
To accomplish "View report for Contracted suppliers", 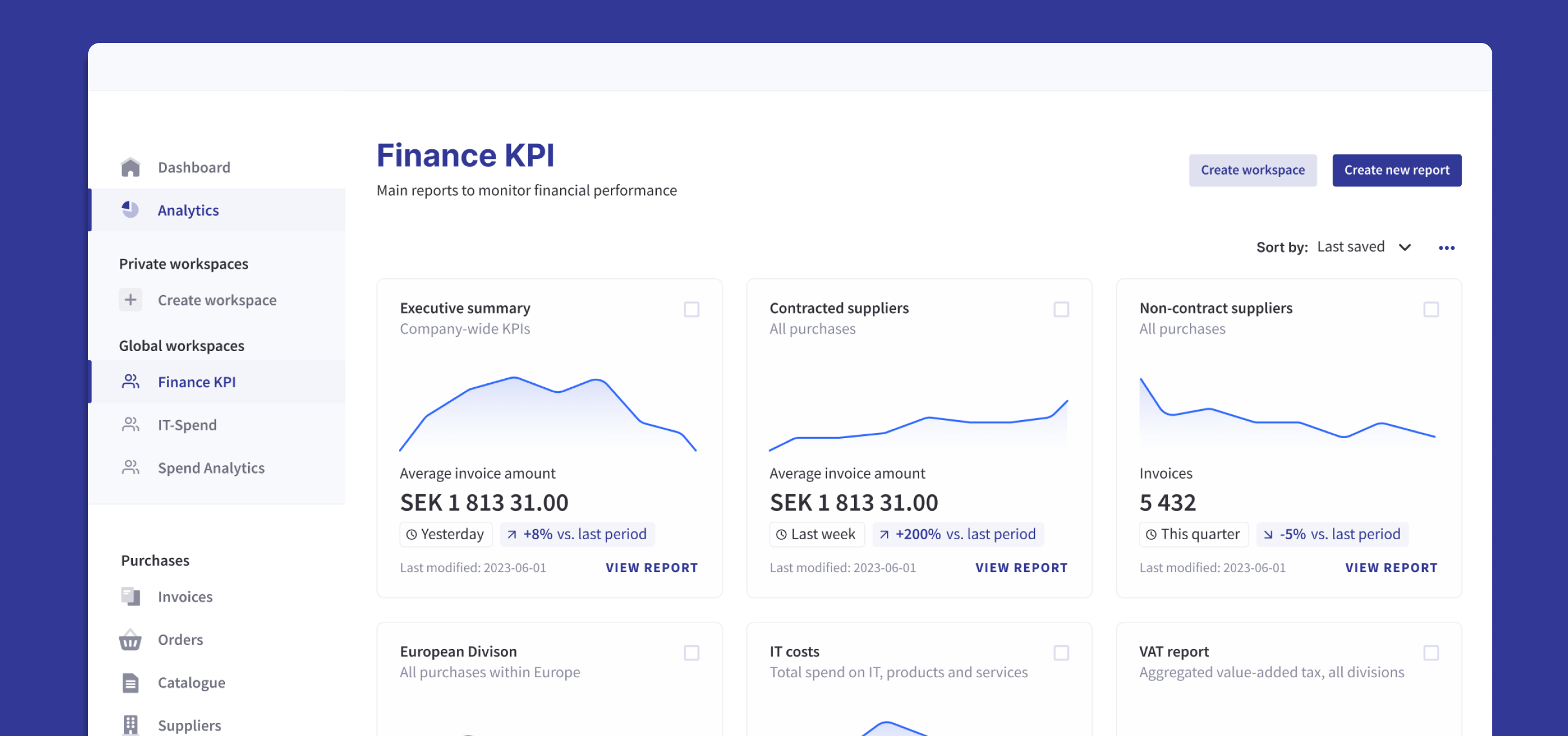I will (x=1021, y=568).
